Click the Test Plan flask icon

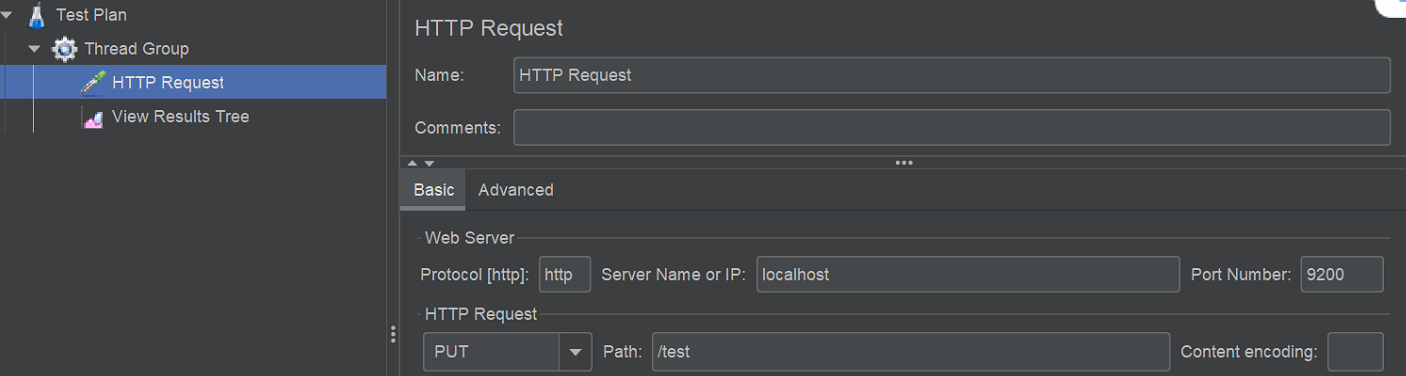click(x=37, y=15)
